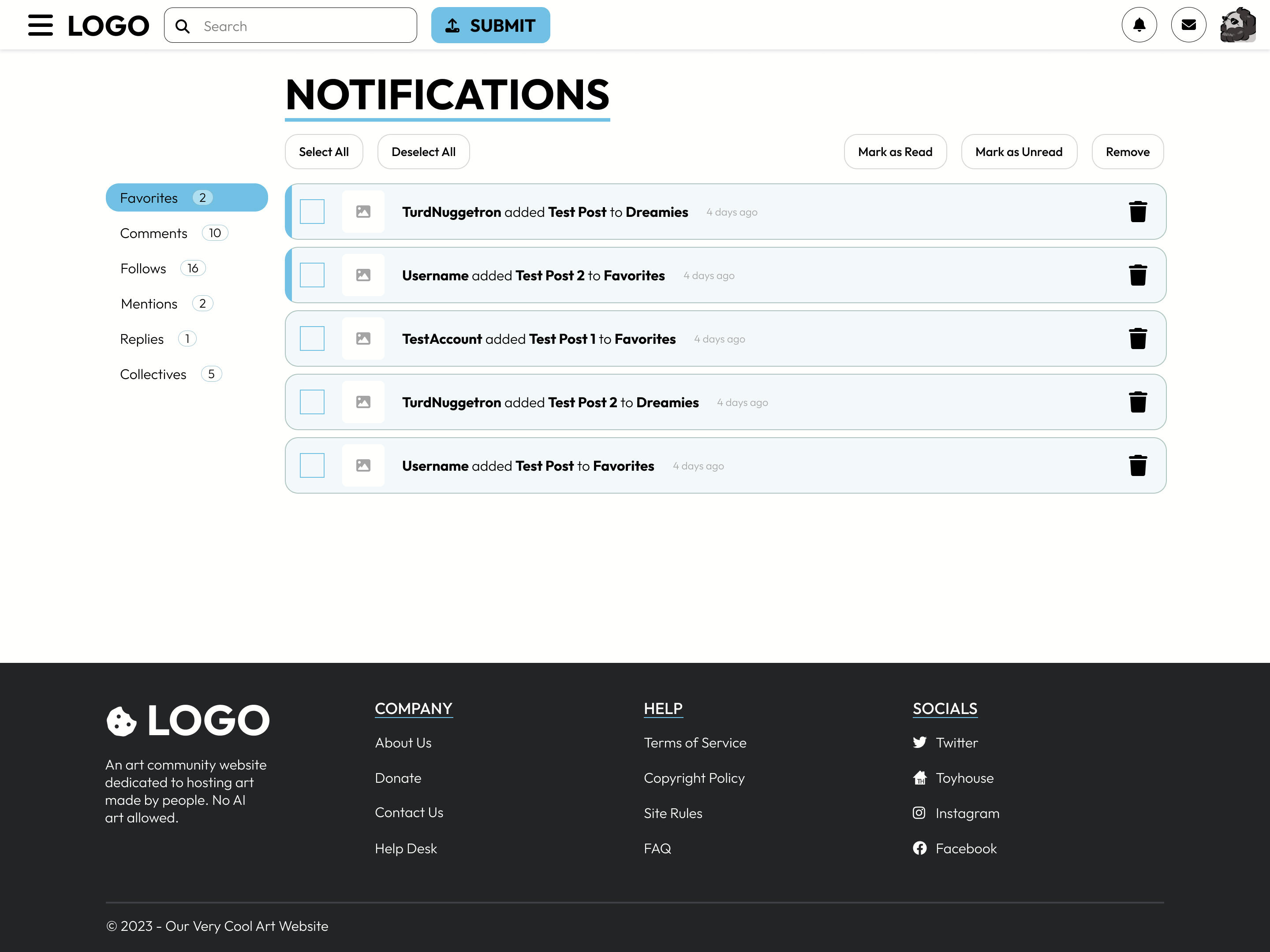
Task: Open messages via the envelope icon
Action: (x=1188, y=25)
